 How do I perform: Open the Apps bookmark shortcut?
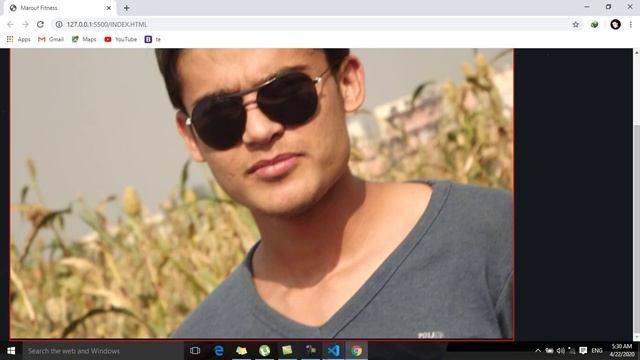click(x=19, y=39)
